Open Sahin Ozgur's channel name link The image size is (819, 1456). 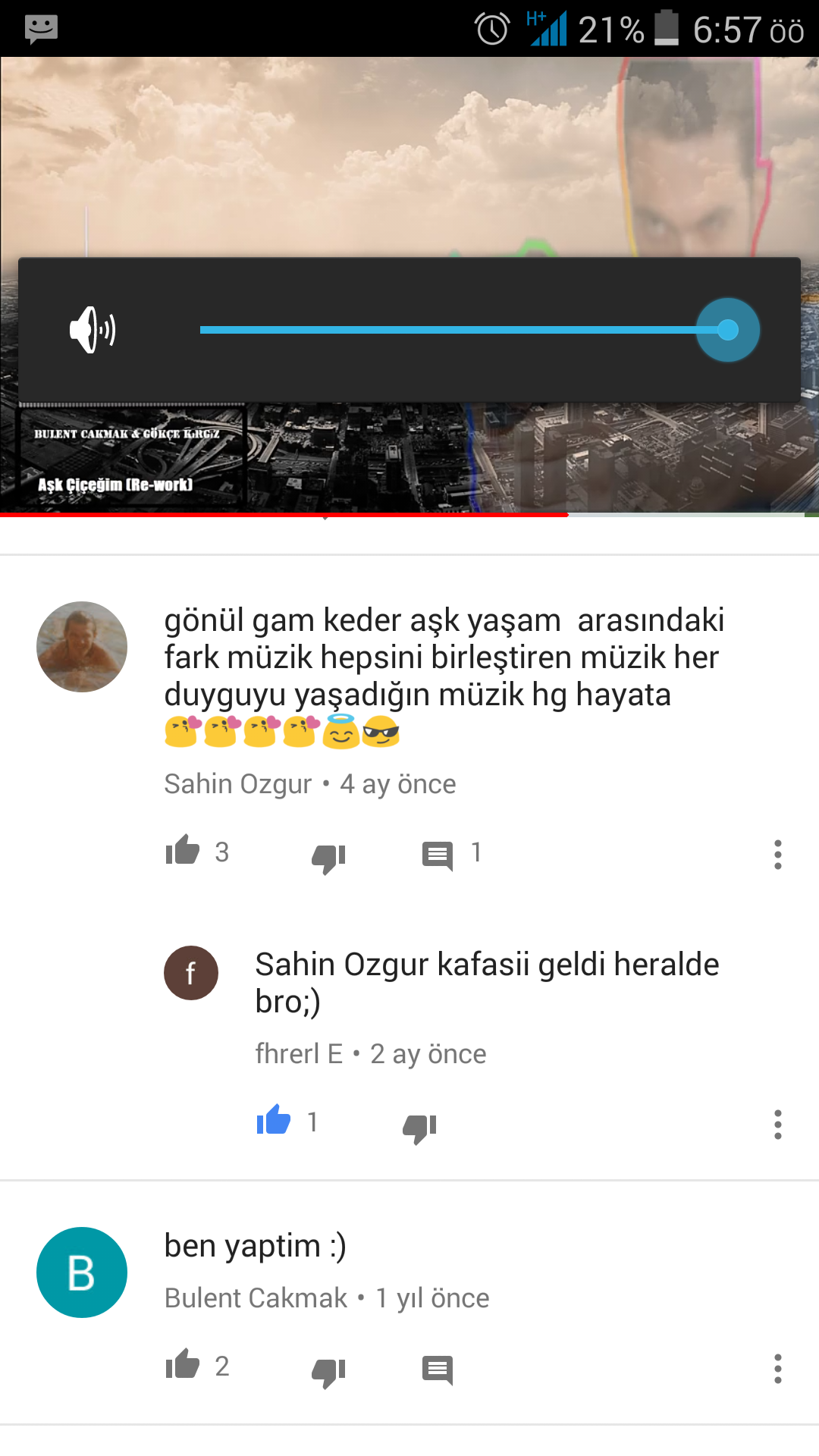click(x=238, y=784)
